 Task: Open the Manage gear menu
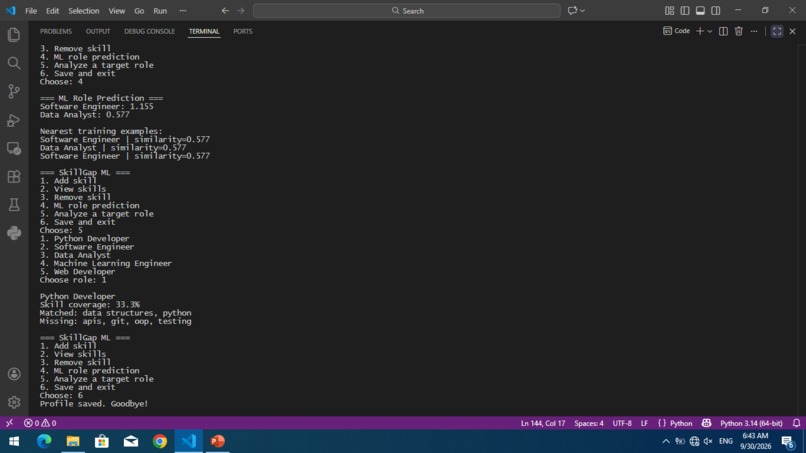pyautogui.click(x=14, y=402)
